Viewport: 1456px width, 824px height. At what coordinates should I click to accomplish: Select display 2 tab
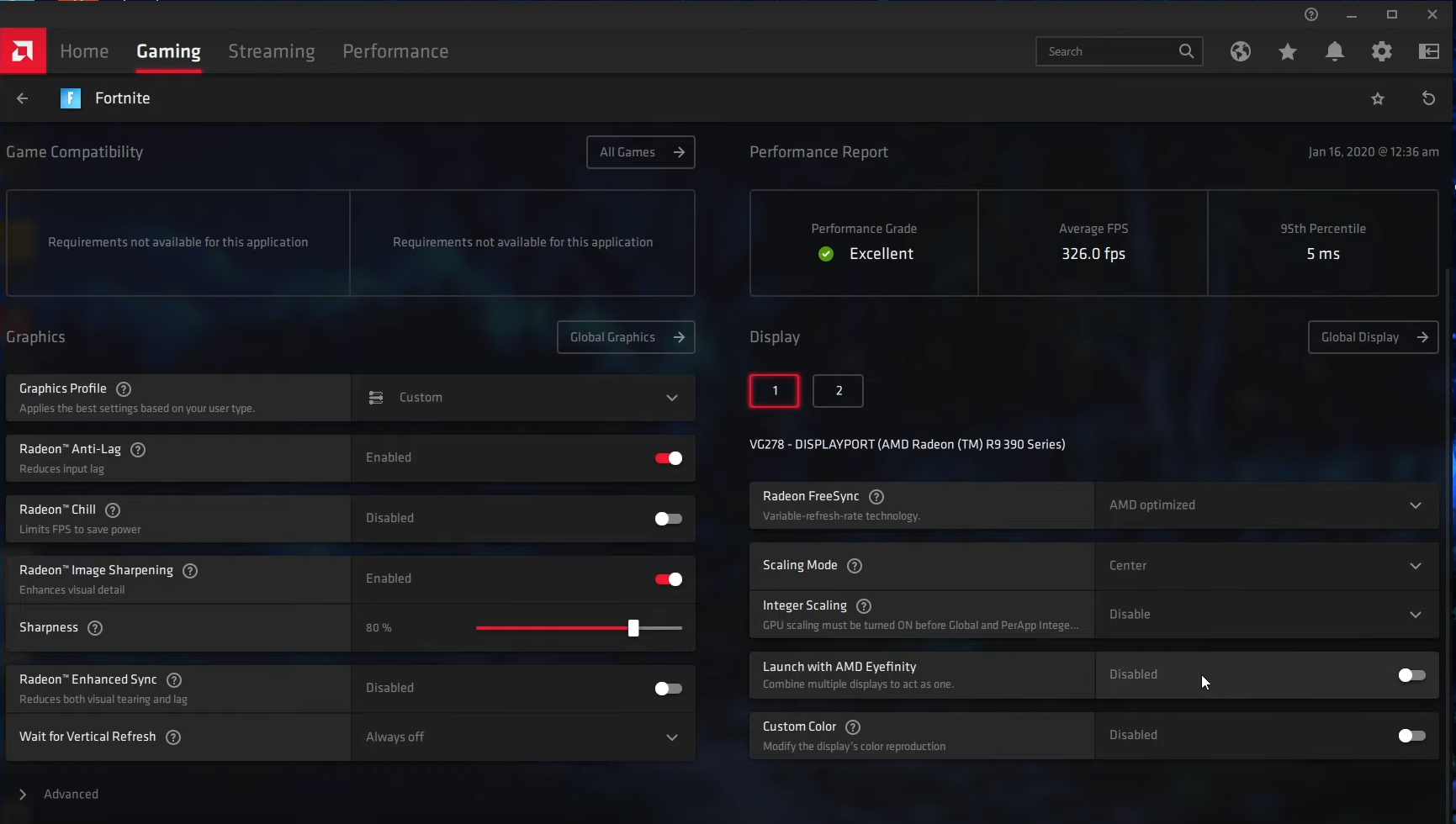tap(838, 391)
